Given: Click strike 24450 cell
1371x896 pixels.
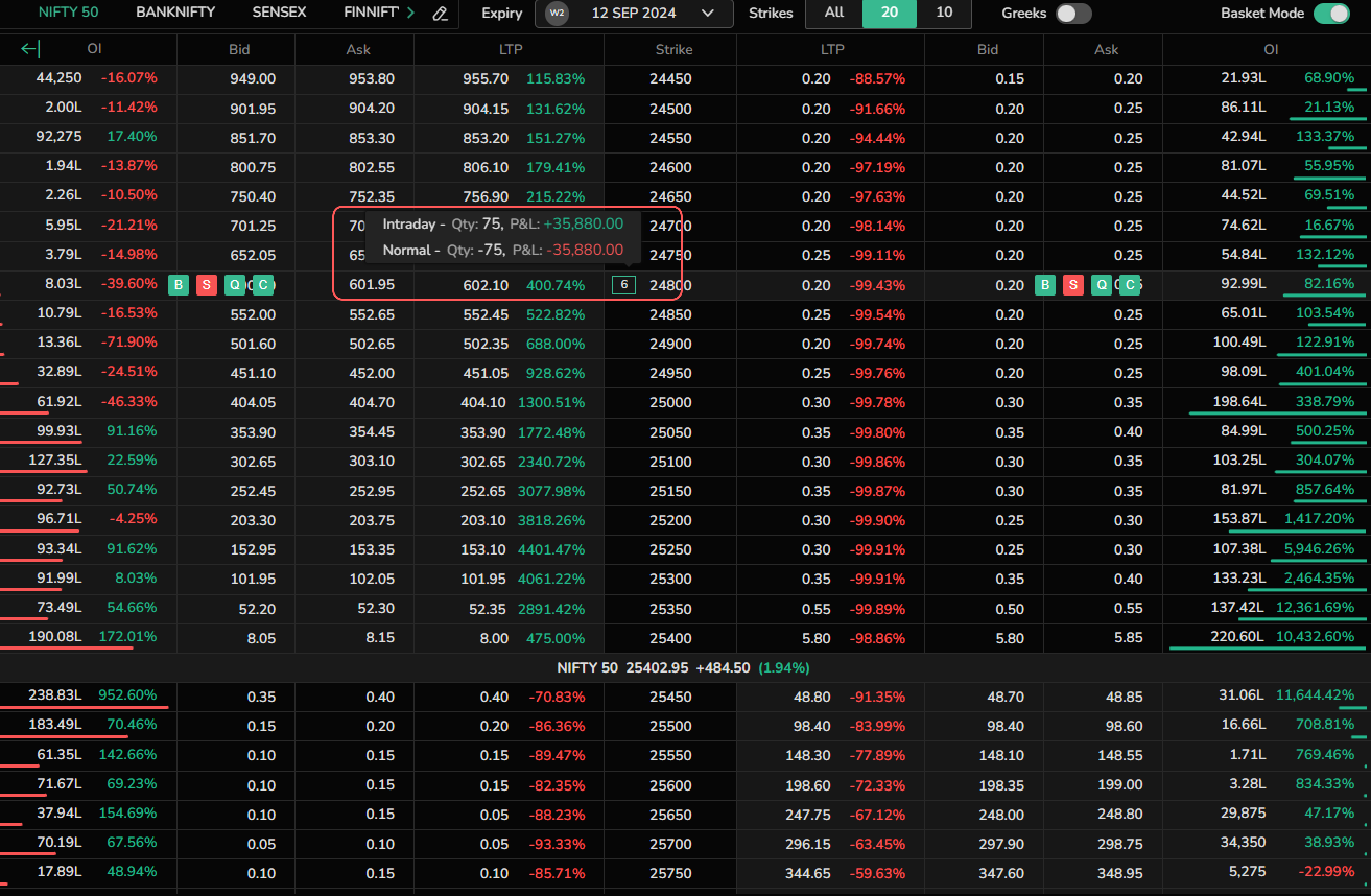Looking at the screenshot, I should click(x=670, y=79).
